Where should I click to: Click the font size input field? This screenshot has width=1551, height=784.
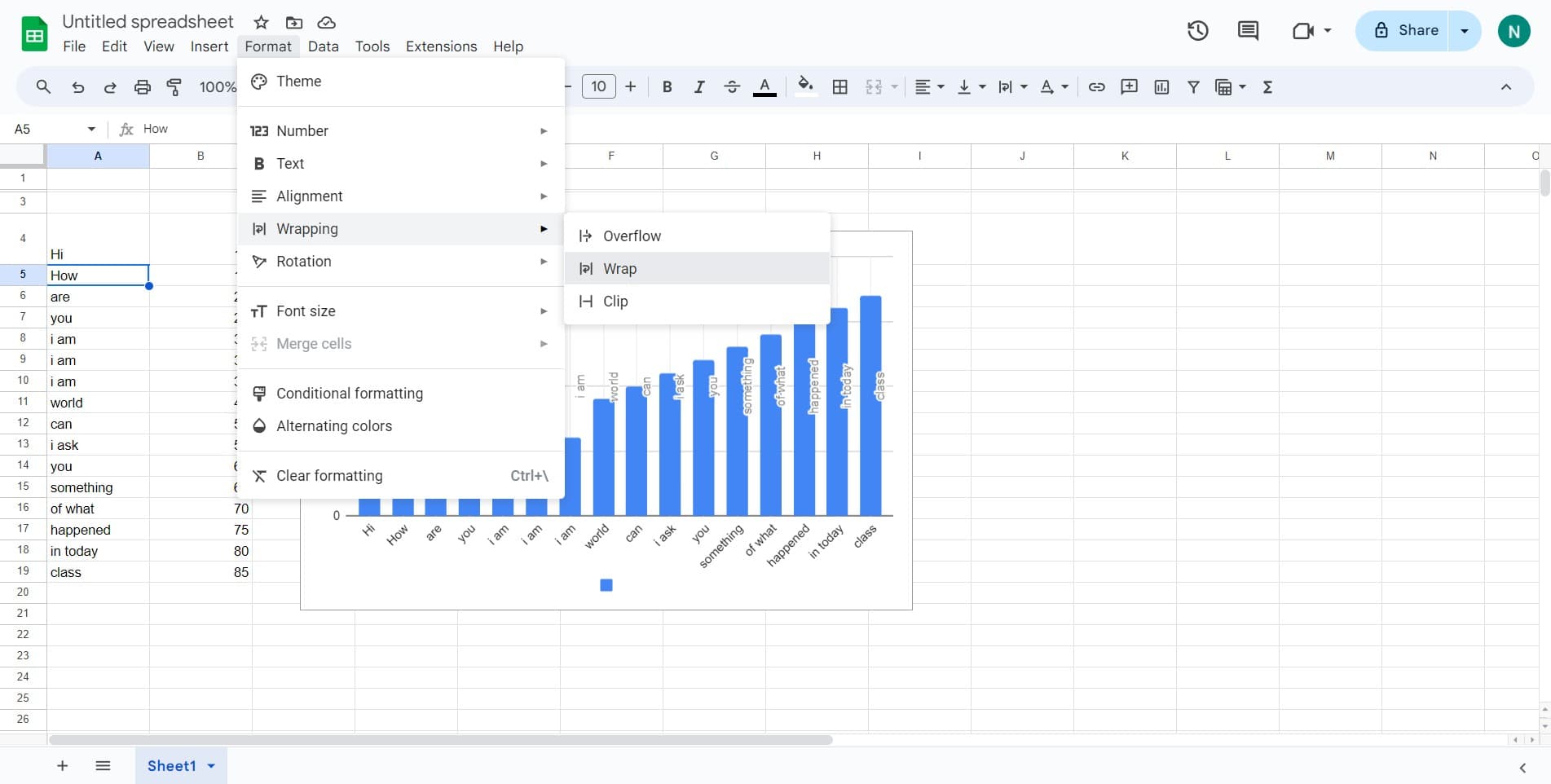pyautogui.click(x=598, y=87)
